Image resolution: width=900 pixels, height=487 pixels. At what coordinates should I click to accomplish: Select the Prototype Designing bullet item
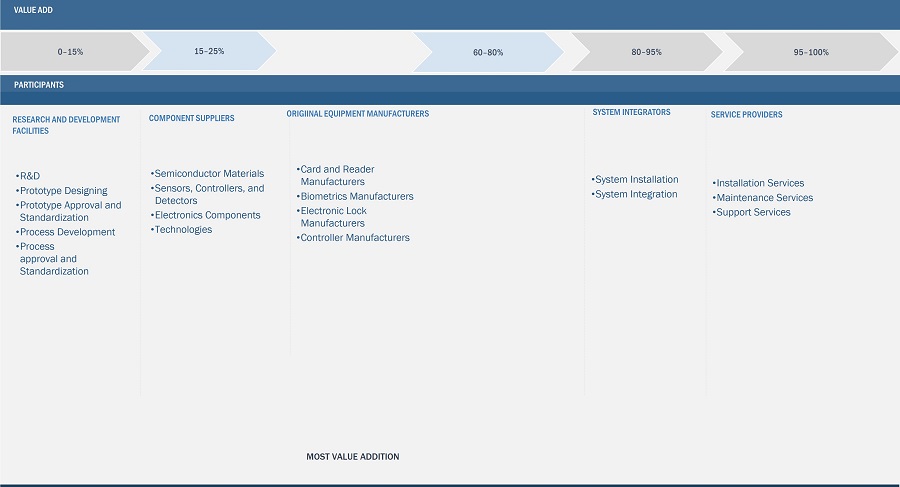tap(63, 191)
